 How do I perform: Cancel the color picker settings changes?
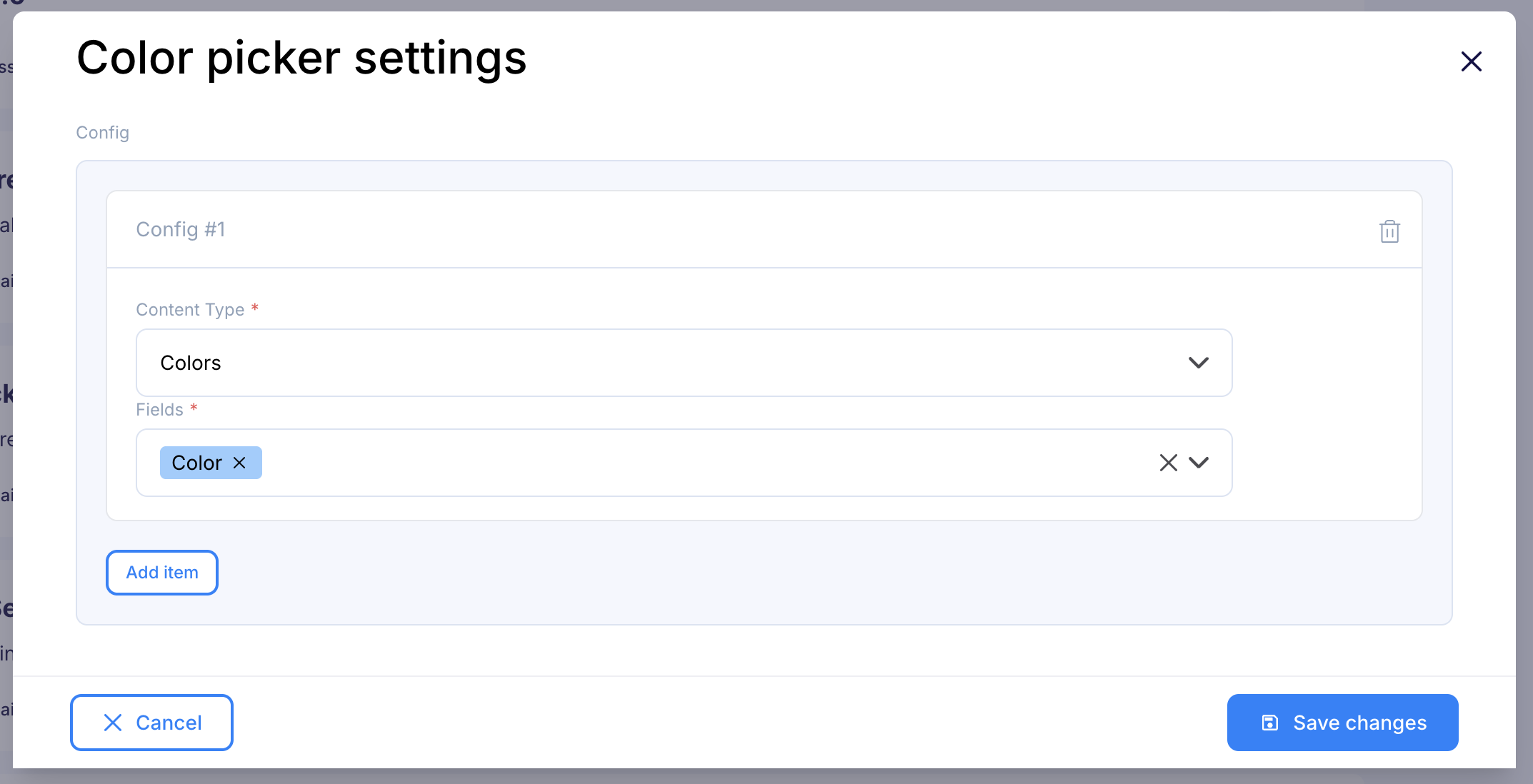[151, 723]
